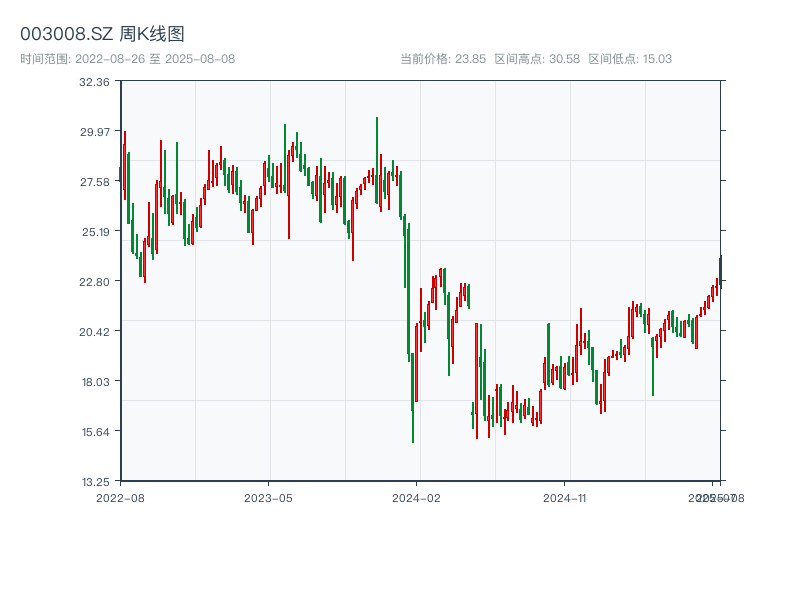Select the 时间范围 date range text
The image size is (800, 600).
pyautogui.click(x=127, y=59)
